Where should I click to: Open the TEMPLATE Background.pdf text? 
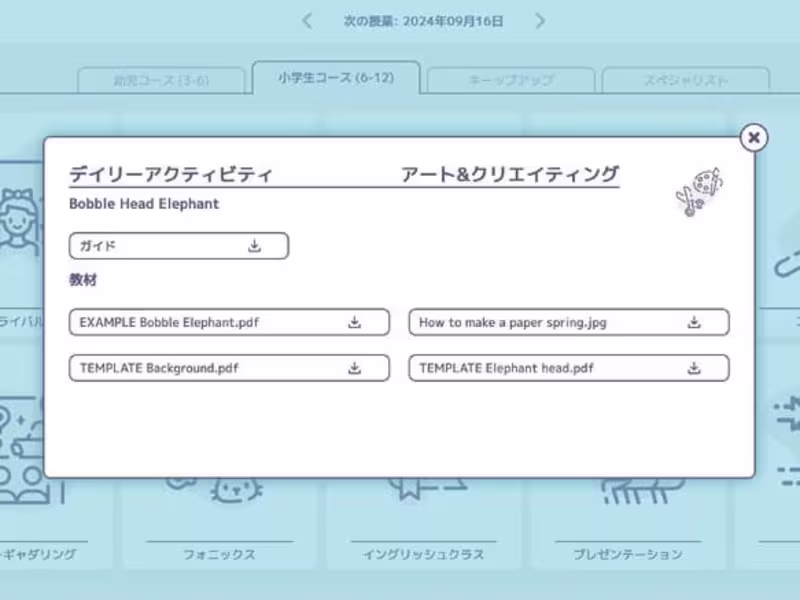pos(159,368)
